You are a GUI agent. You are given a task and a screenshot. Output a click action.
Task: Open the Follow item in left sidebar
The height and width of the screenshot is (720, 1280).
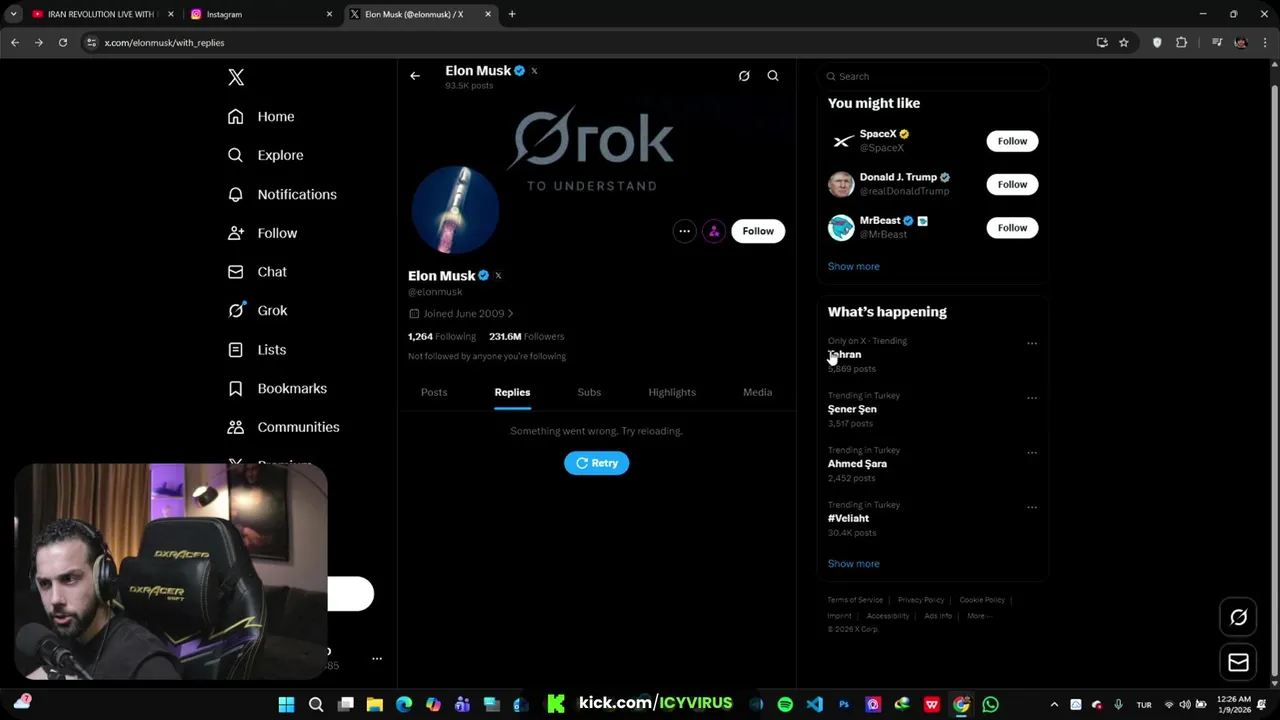[x=262, y=233]
